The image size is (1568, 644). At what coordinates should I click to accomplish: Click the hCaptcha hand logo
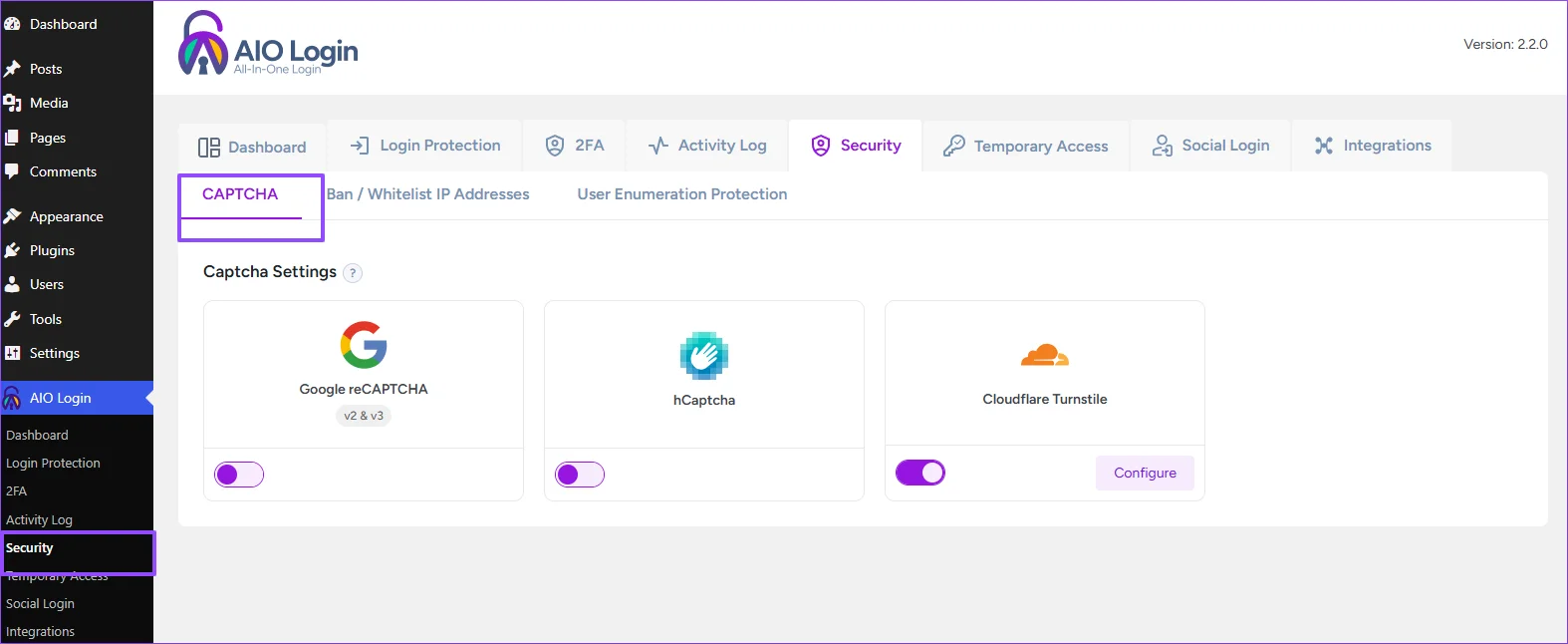click(x=704, y=356)
